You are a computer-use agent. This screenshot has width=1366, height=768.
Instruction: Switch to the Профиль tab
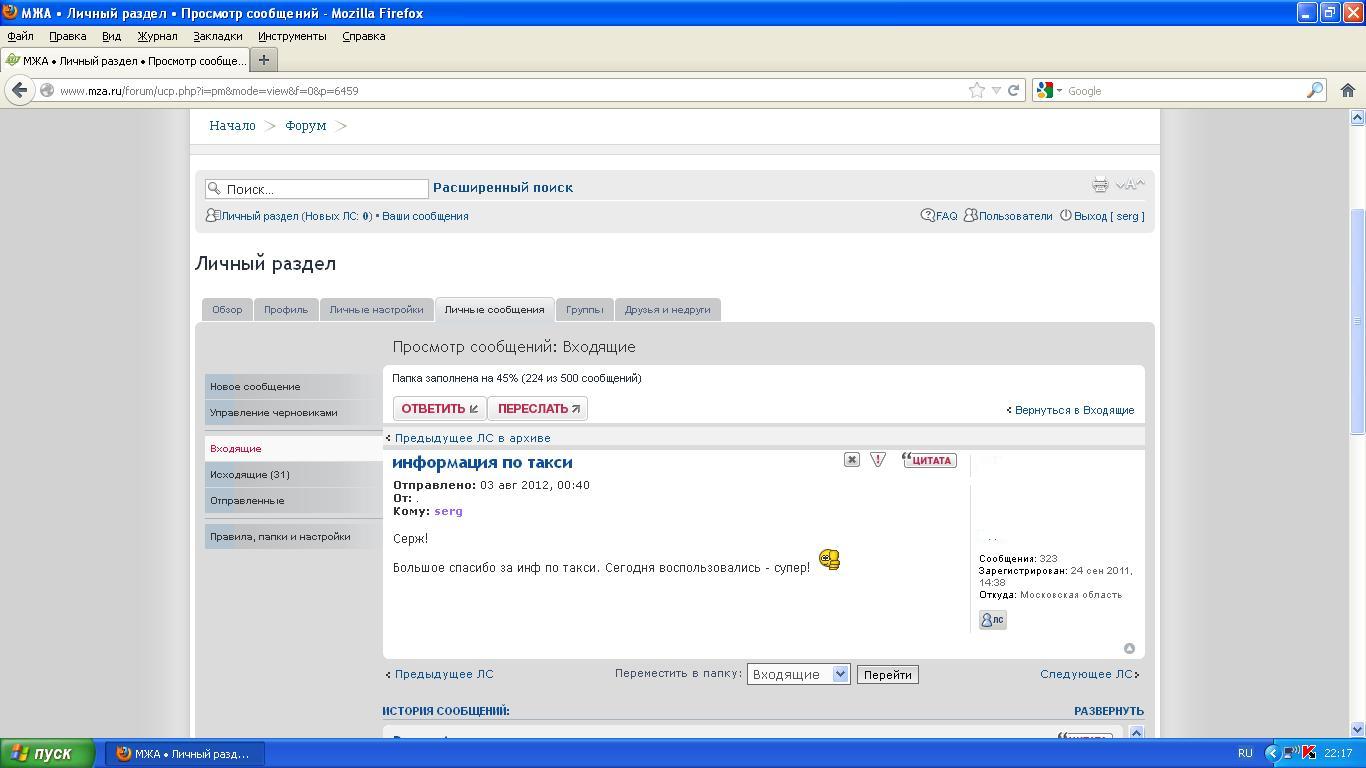point(286,310)
